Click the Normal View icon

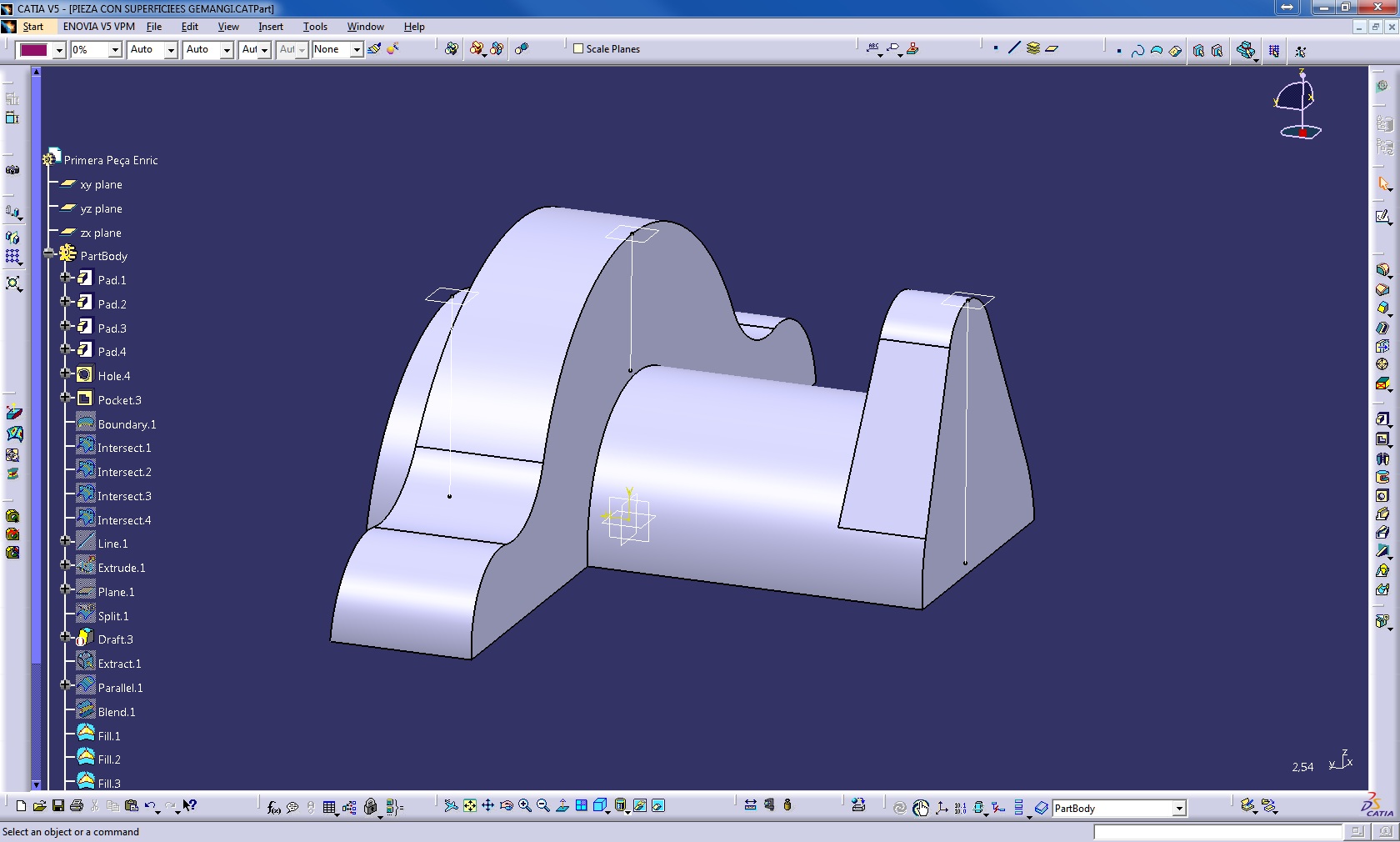(x=562, y=805)
